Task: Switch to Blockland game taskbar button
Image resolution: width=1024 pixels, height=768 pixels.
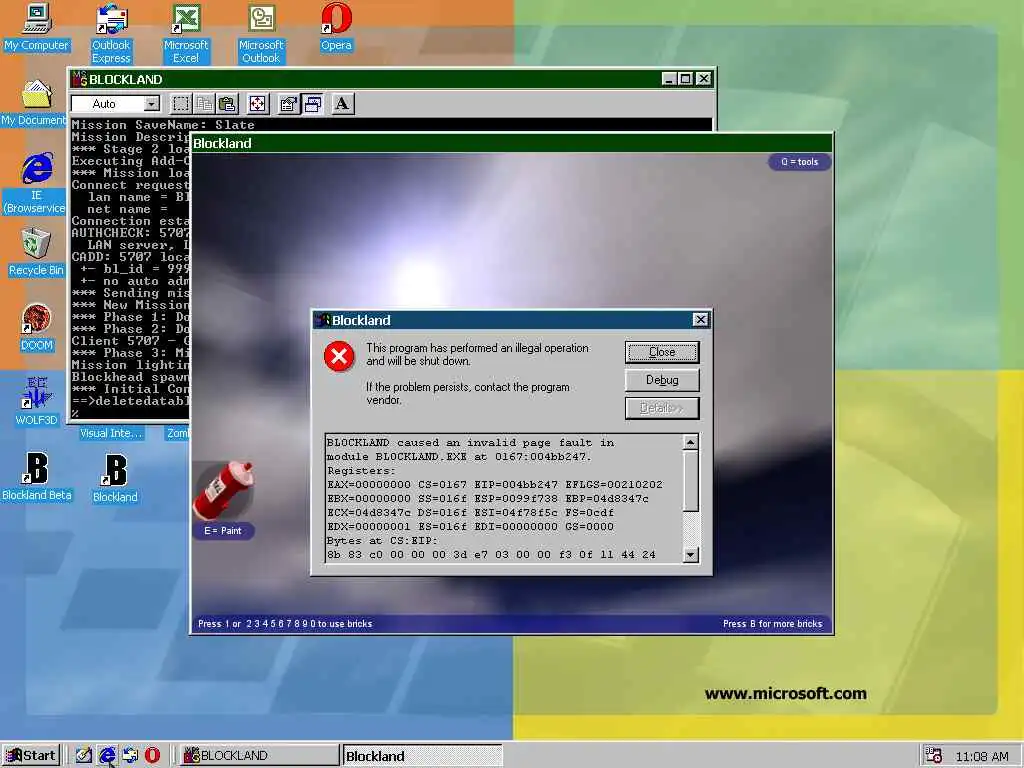Action: pyautogui.click(x=423, y=756)
